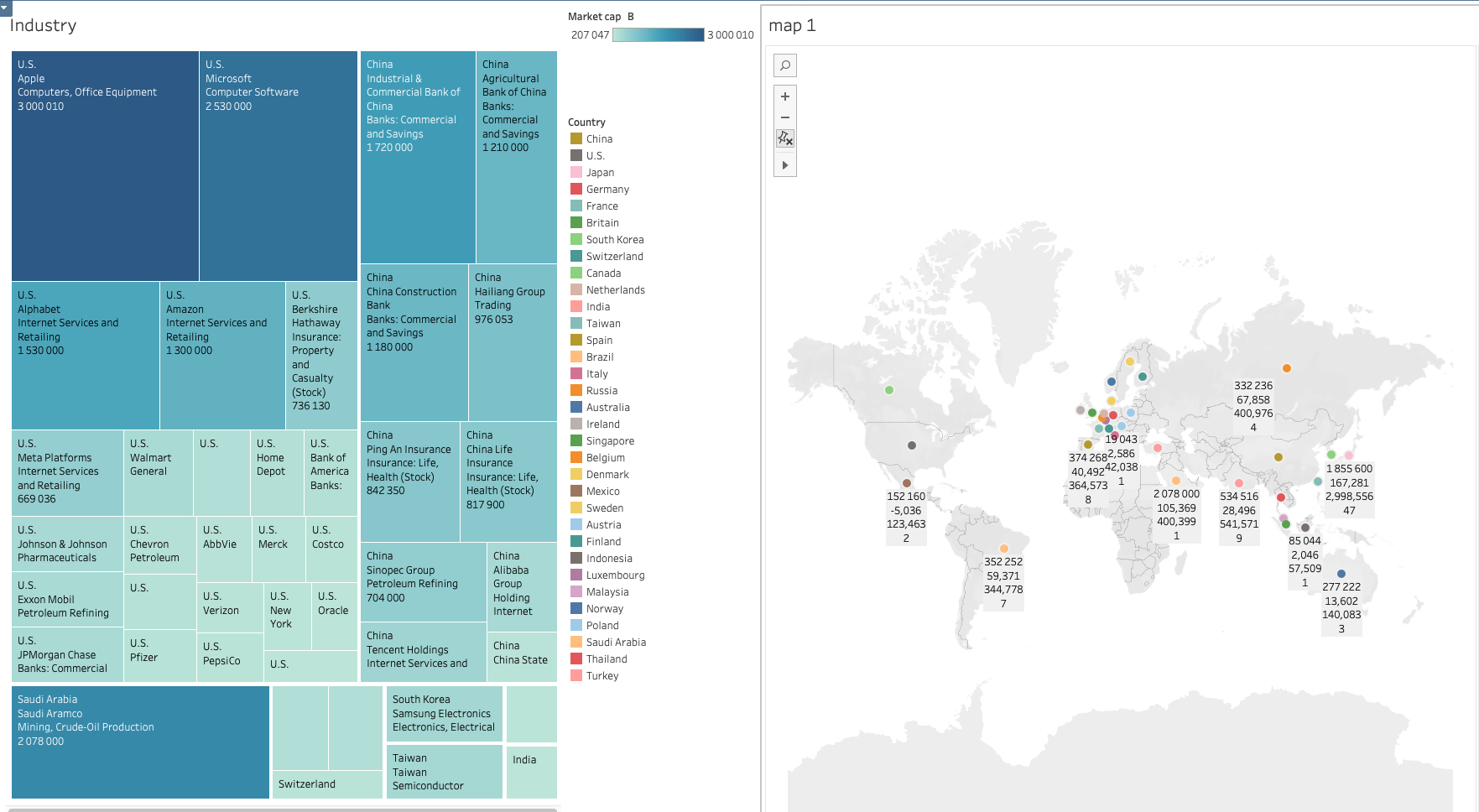Select Switzerland in the Country legend
The height and width of the screenshot is (812, 1479).
[x=614, y=257]
